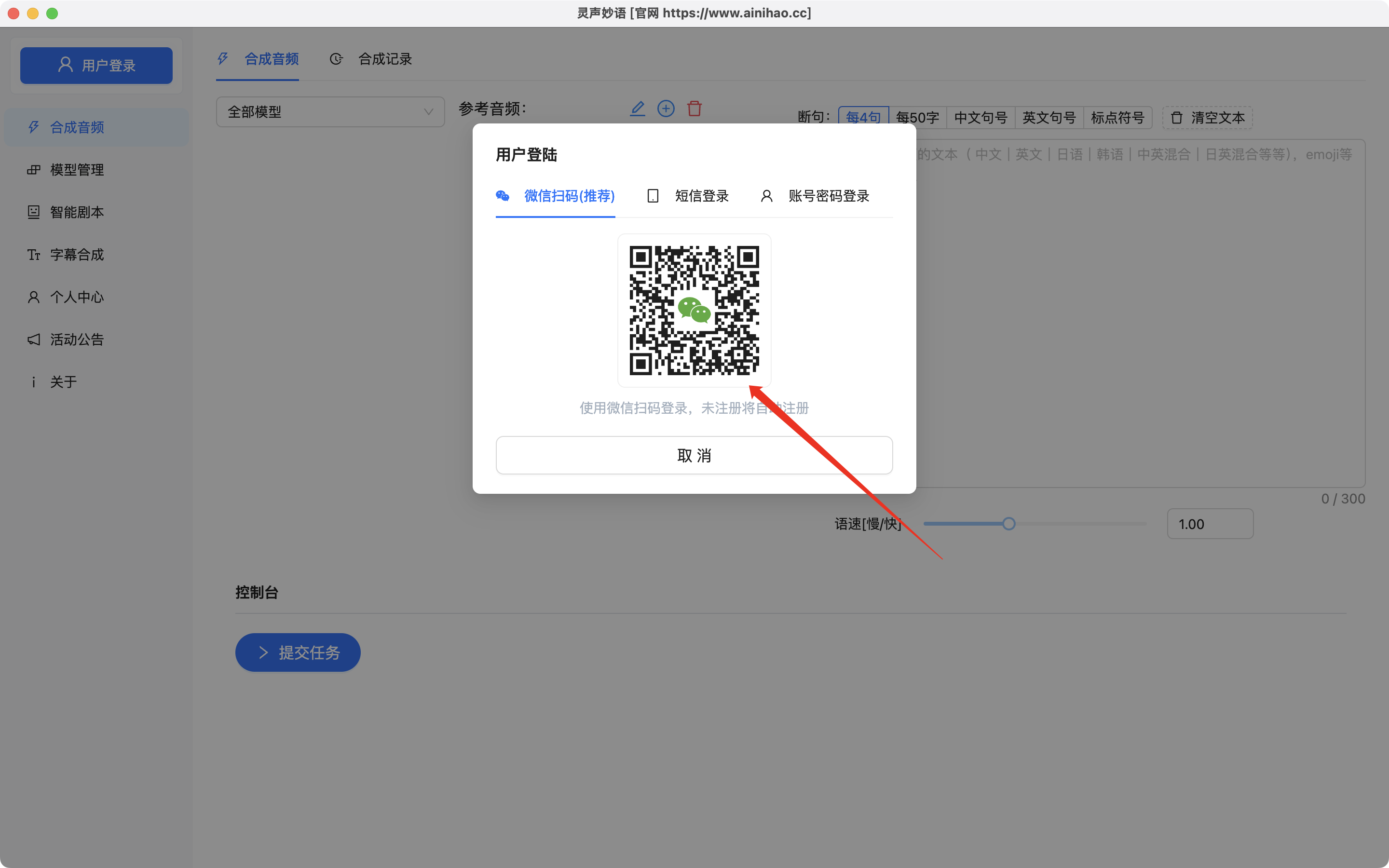Click the text input area behind dialog
Image resolution: width=1389 pixels, height=868 pixels.
(x=1141, y=313)
